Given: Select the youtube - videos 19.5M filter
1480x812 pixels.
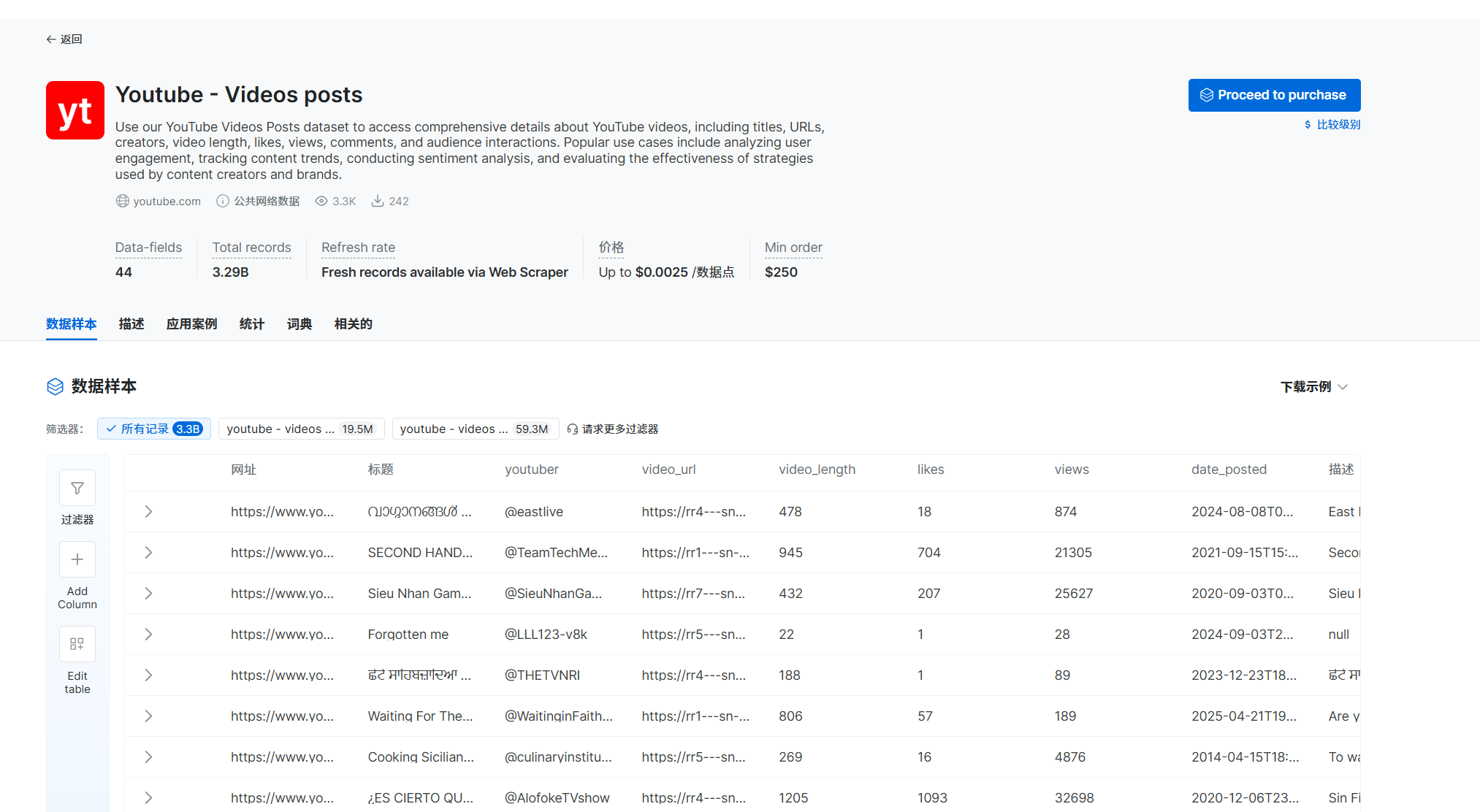Looking at the screenshot, I should (301, 429).
